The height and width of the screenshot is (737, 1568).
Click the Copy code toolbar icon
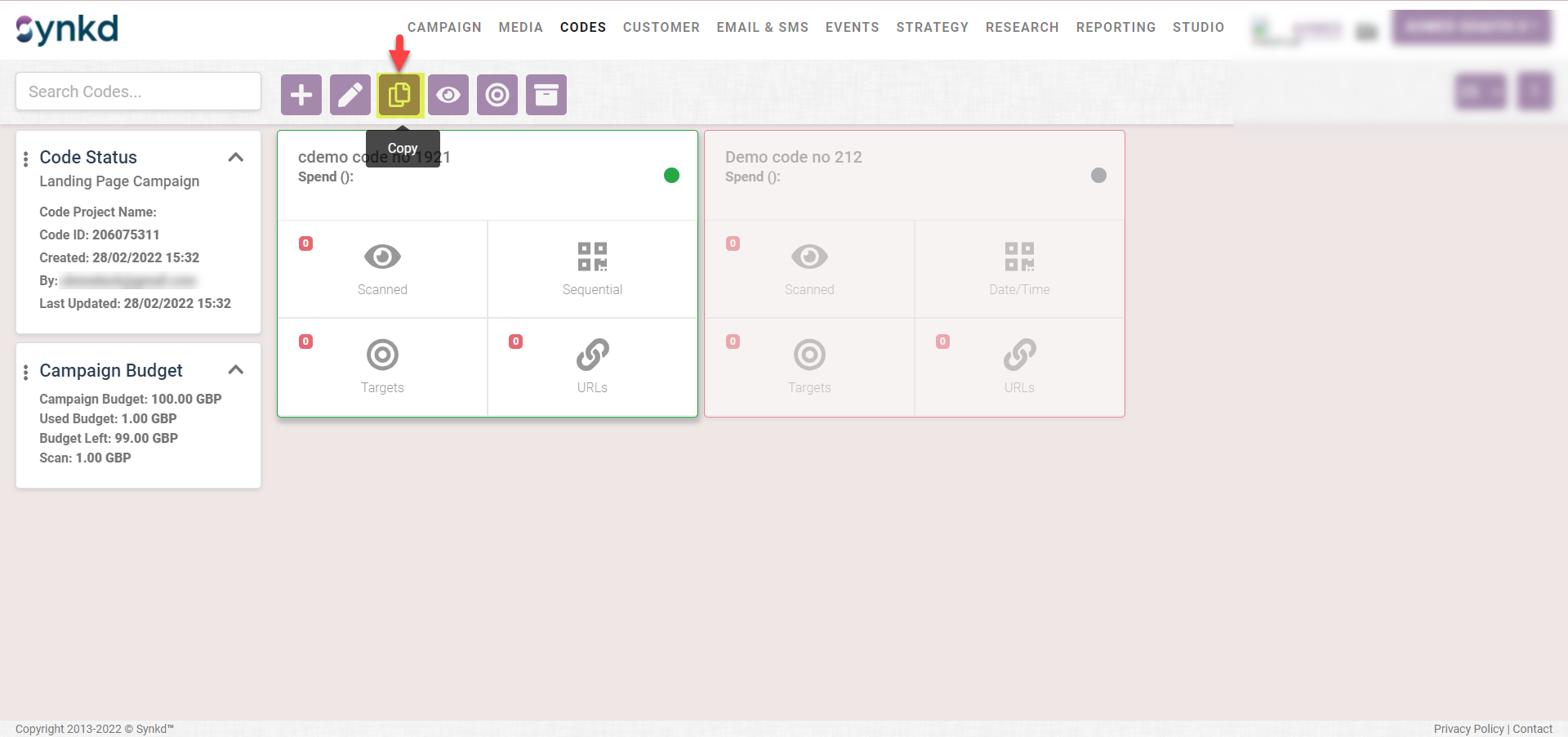click(399, 95)
